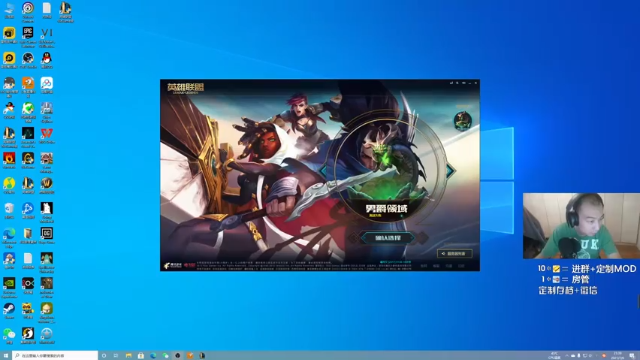Open the Recycle Bin desktop icon
Viewport: 640px width, 360px height.
(9, 209)
